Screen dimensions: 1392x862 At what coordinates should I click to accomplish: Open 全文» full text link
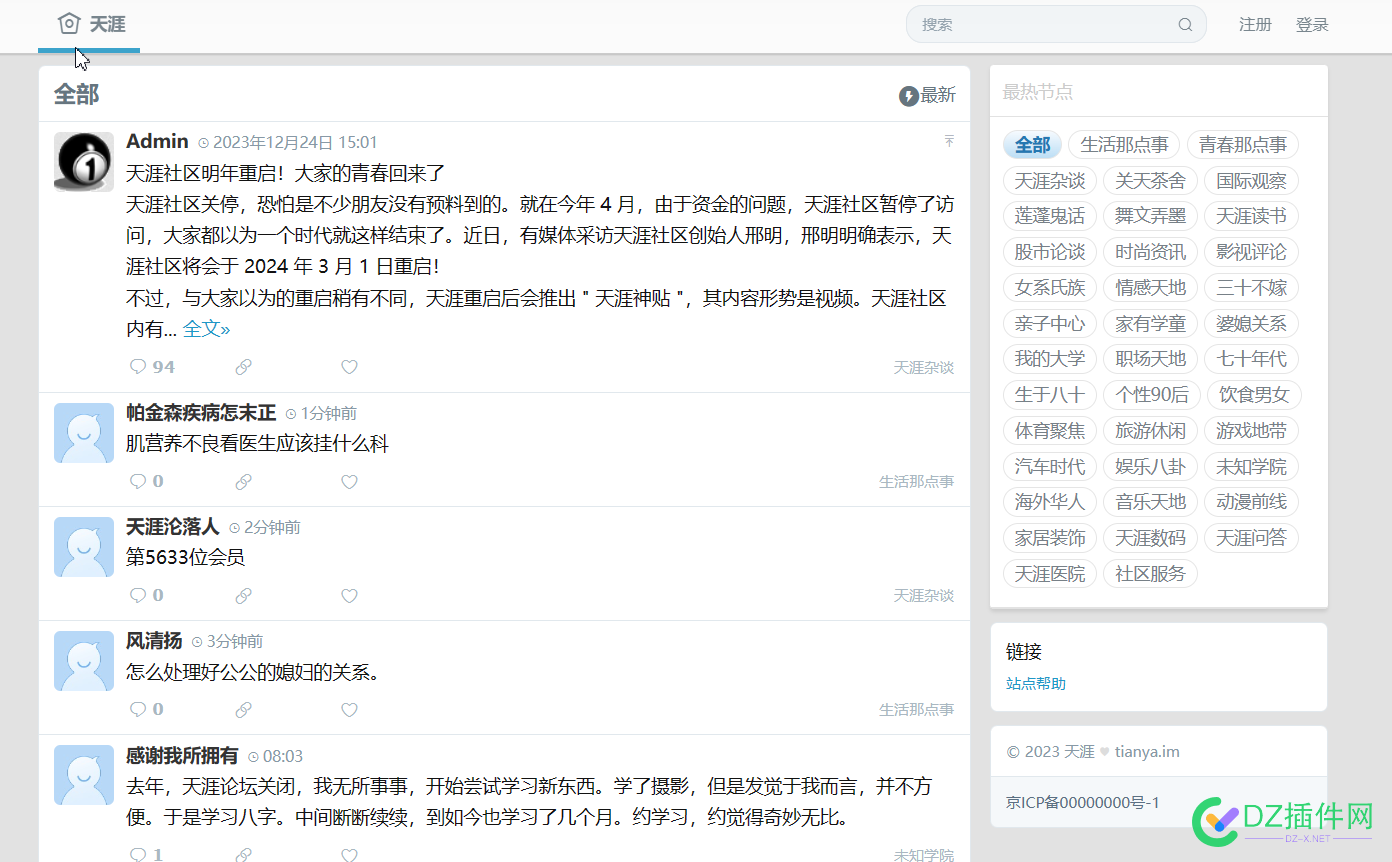pos(206,329)
